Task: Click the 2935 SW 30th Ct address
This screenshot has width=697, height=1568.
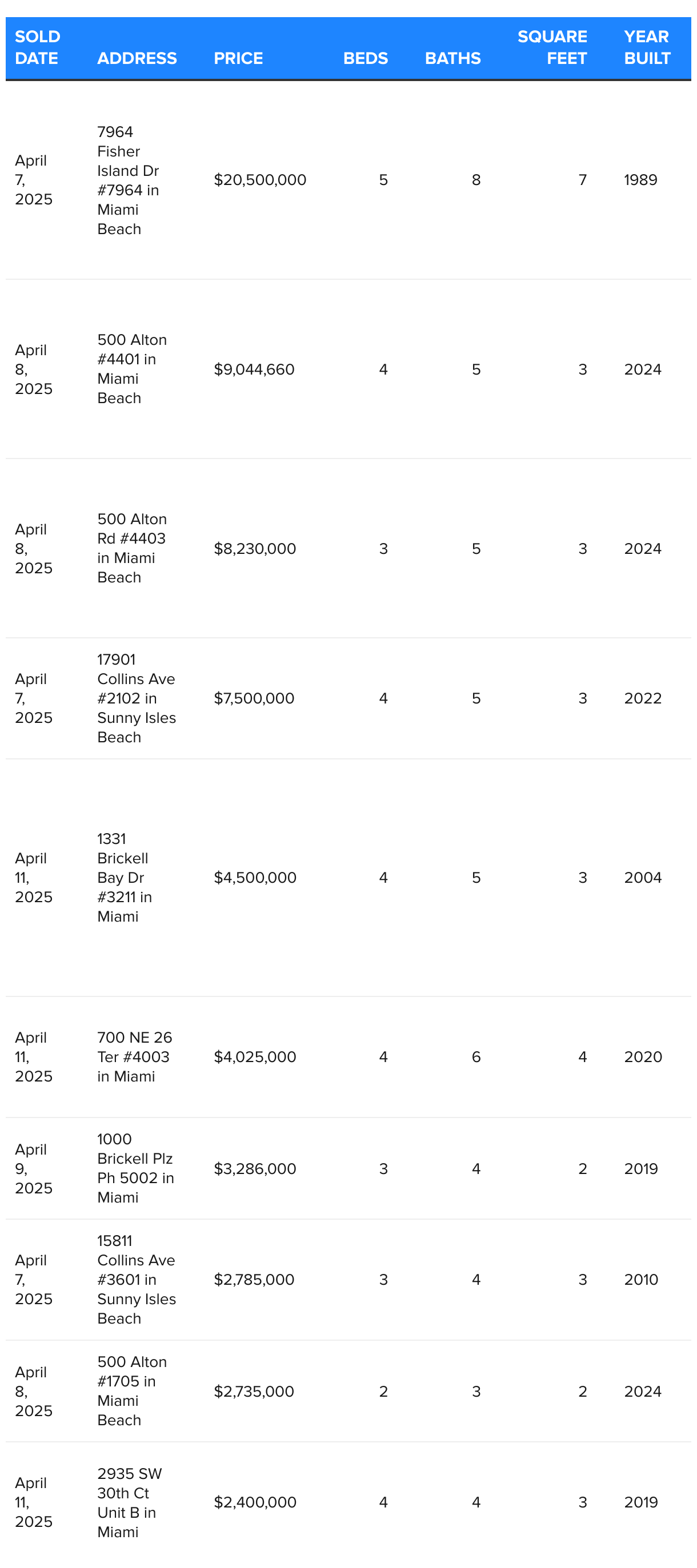Action: [129, 1502]
